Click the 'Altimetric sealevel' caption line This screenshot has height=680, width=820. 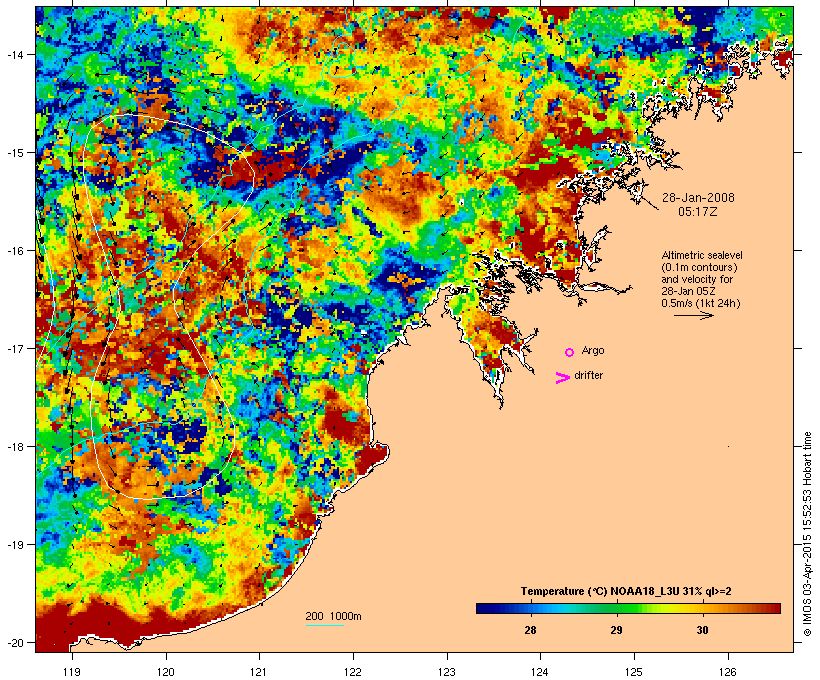click(702, 255)
